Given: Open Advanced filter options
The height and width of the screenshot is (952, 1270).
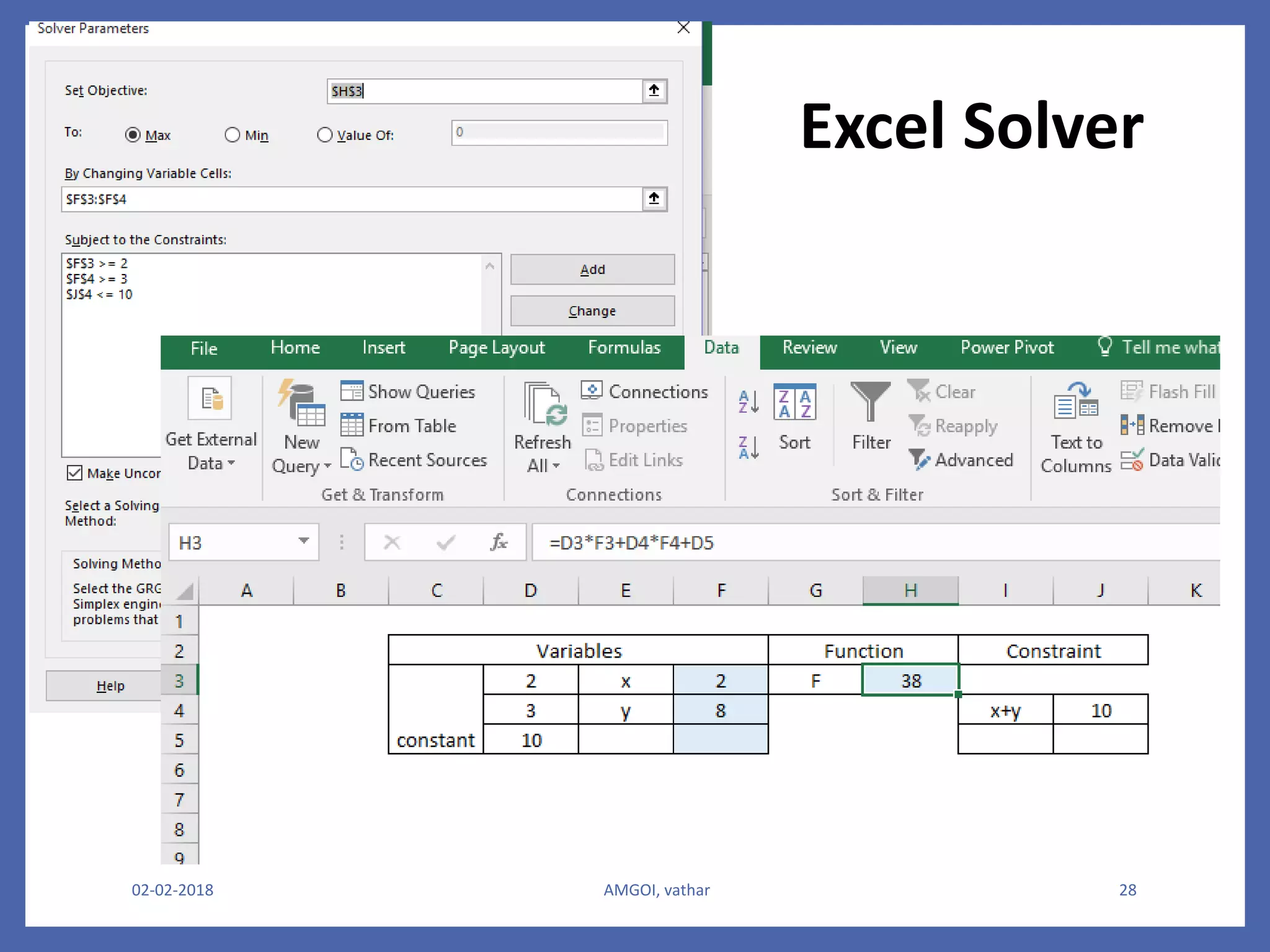Looking at the screenshot, I should click(x=961, y=459).
